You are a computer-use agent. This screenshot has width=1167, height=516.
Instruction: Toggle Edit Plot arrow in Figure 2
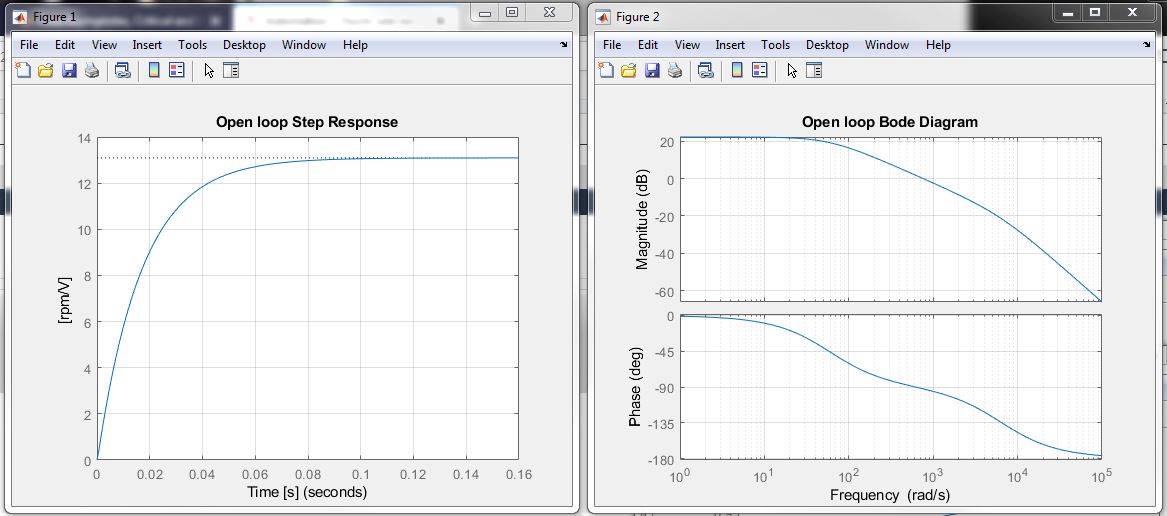[x=792, y=71]
